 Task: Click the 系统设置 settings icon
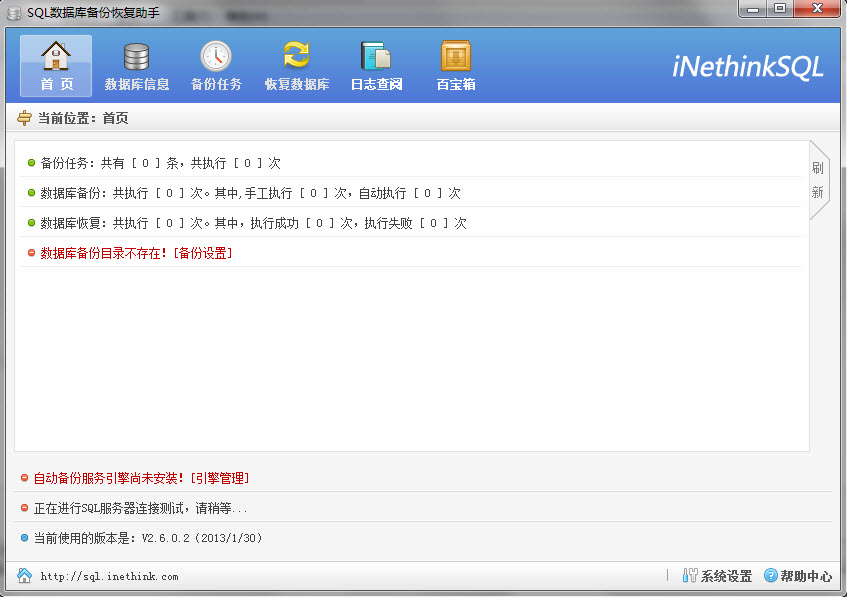click(716, 576)
